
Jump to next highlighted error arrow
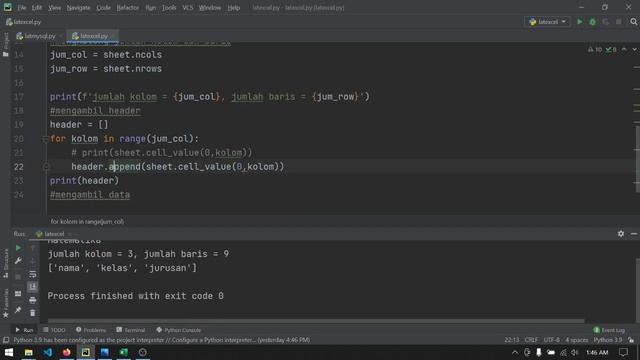634,49
